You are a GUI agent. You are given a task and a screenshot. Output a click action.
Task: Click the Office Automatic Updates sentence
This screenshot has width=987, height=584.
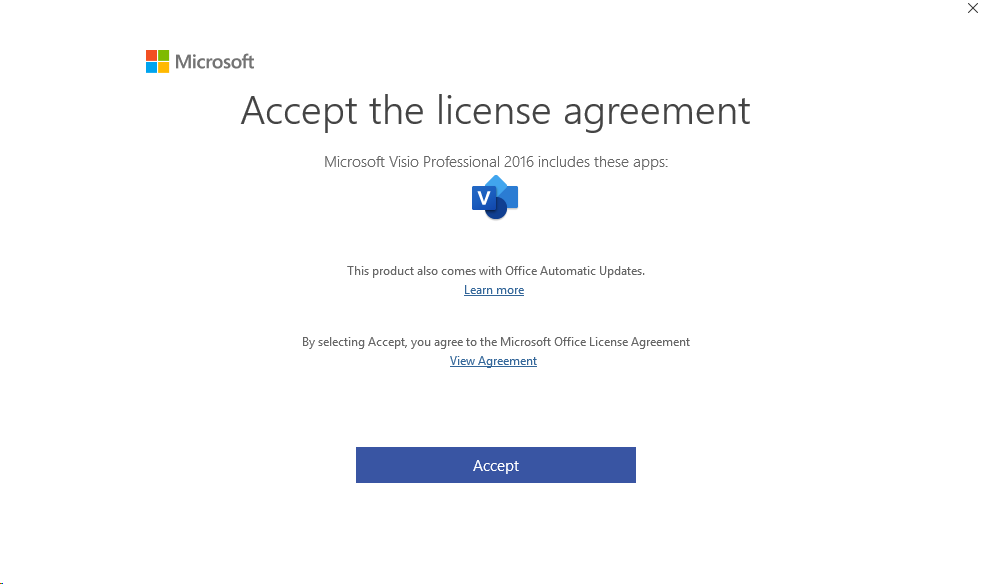coord(496,271)
